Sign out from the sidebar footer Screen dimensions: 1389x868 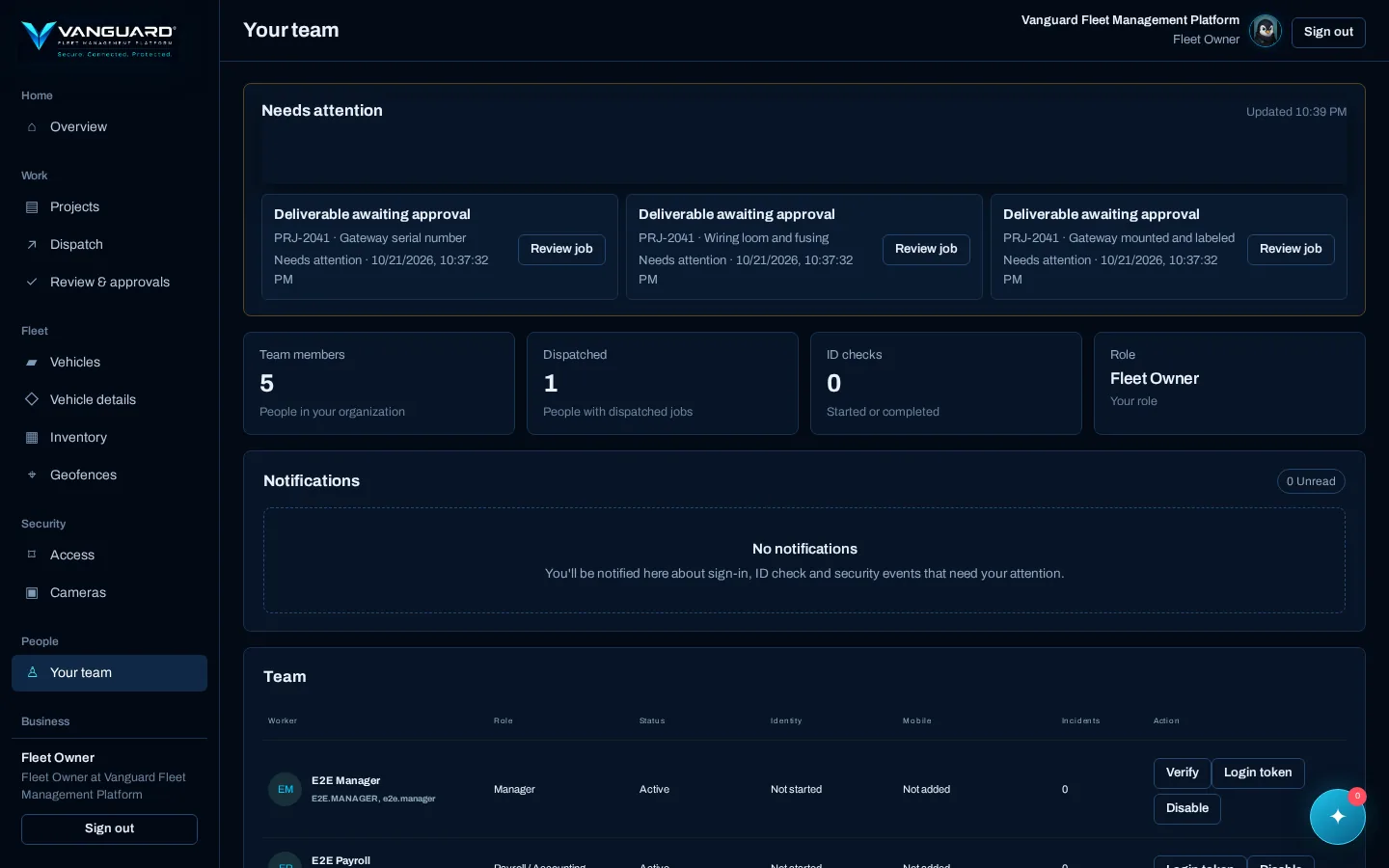click(109, 829)
